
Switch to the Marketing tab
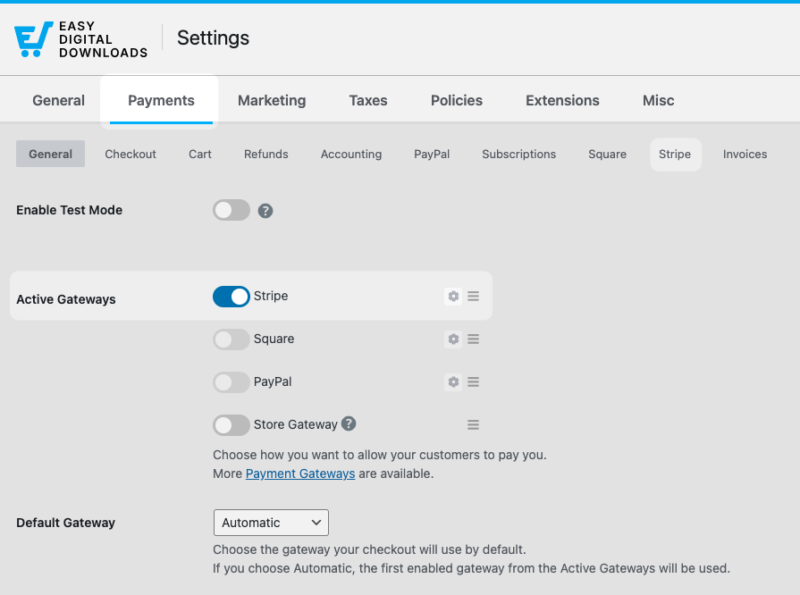coord(271,100)
